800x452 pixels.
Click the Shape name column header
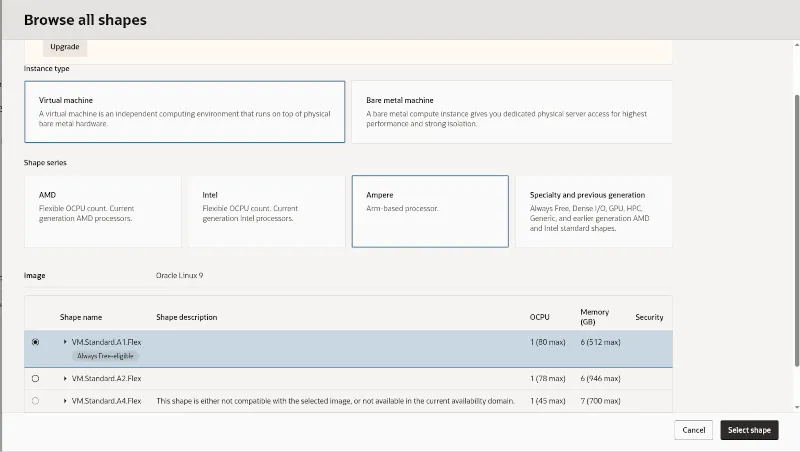coord(81,317)
